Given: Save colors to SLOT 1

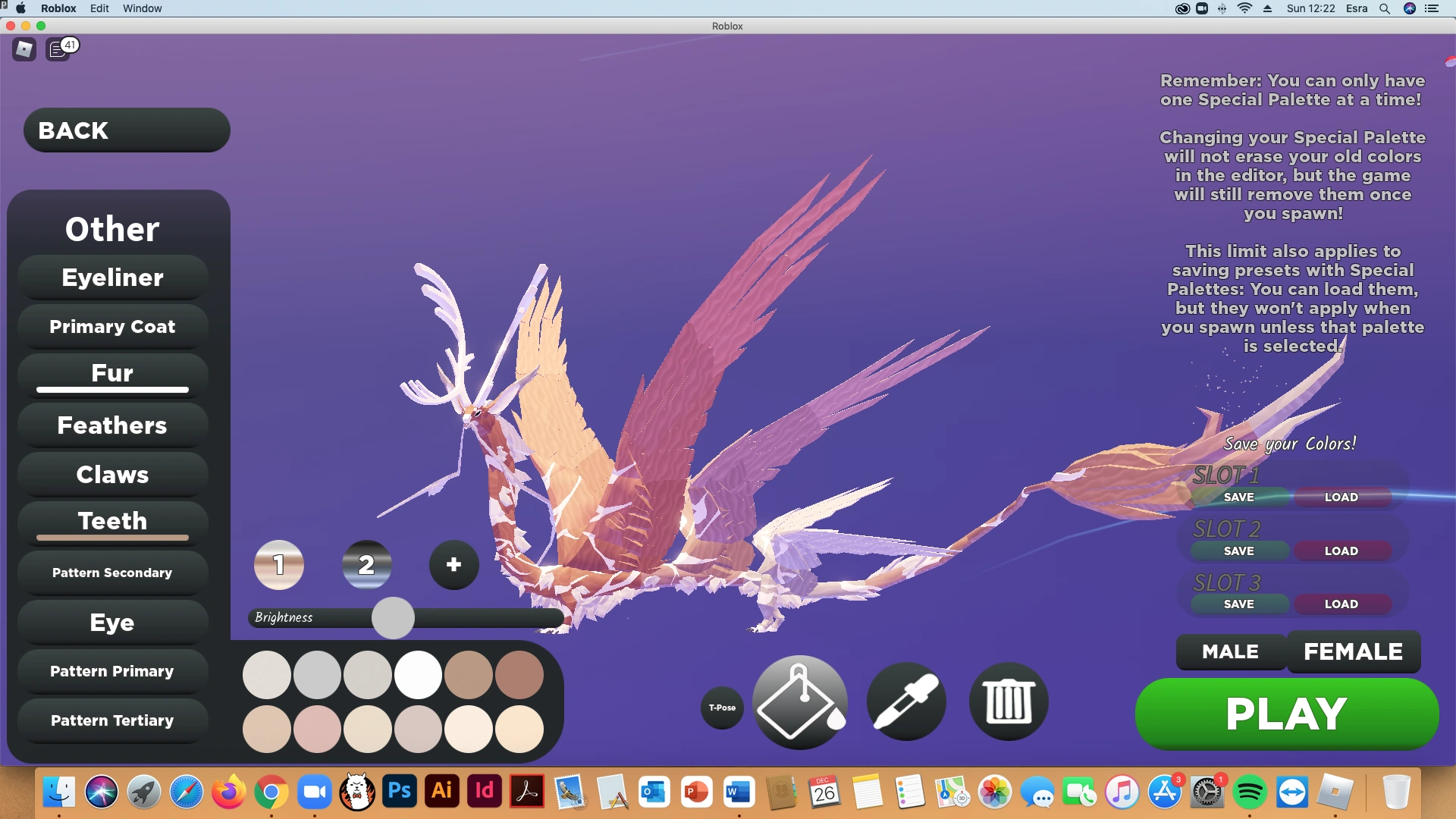Looking at the screenshot, I should click(x=1238, y=497).
